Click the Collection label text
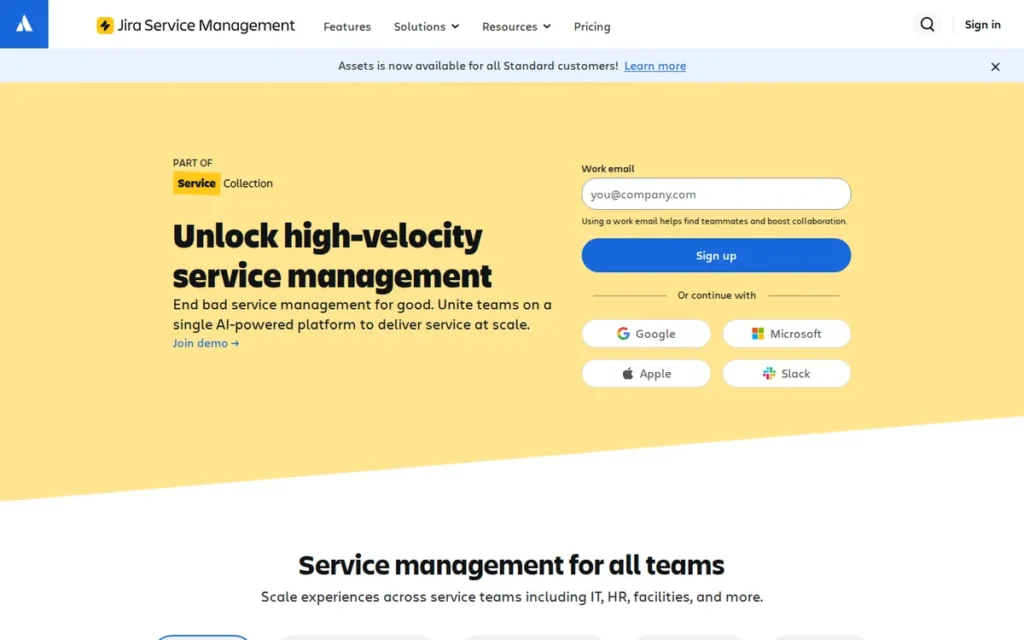Image resolution: width=1024 pixels, height=640 pixels. click(x=248, y=184)
